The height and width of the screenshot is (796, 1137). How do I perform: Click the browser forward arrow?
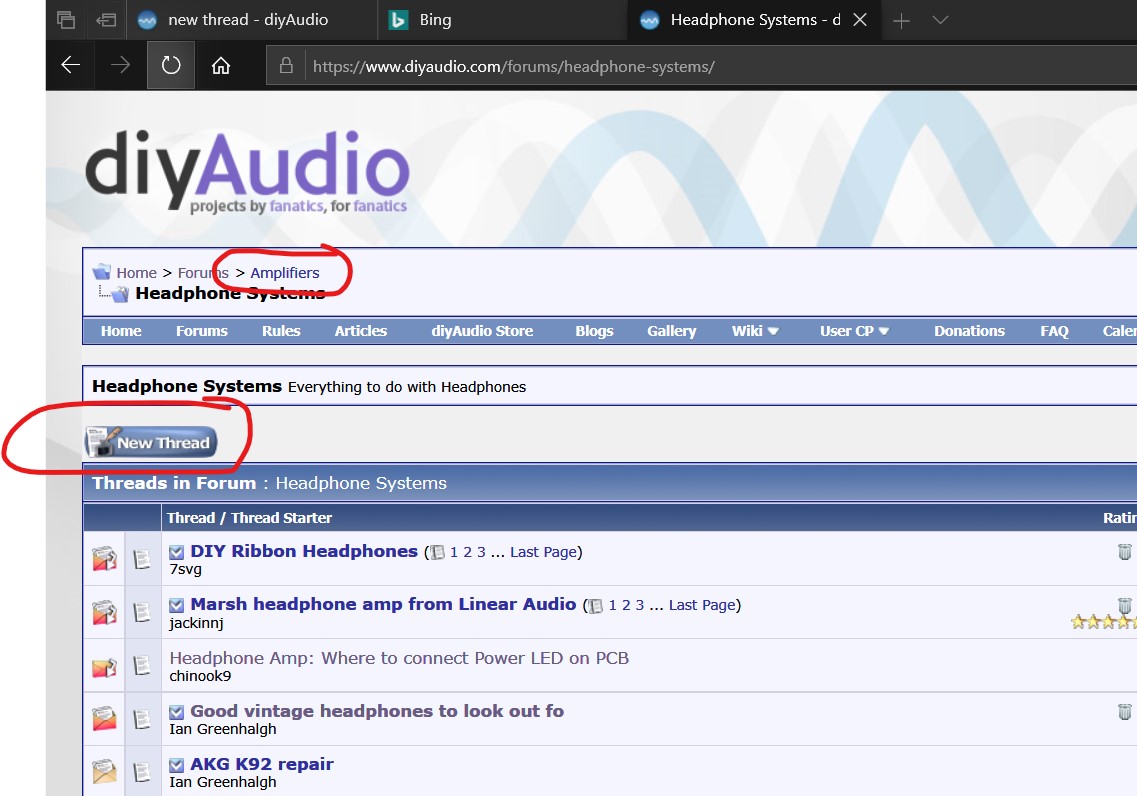120,65
